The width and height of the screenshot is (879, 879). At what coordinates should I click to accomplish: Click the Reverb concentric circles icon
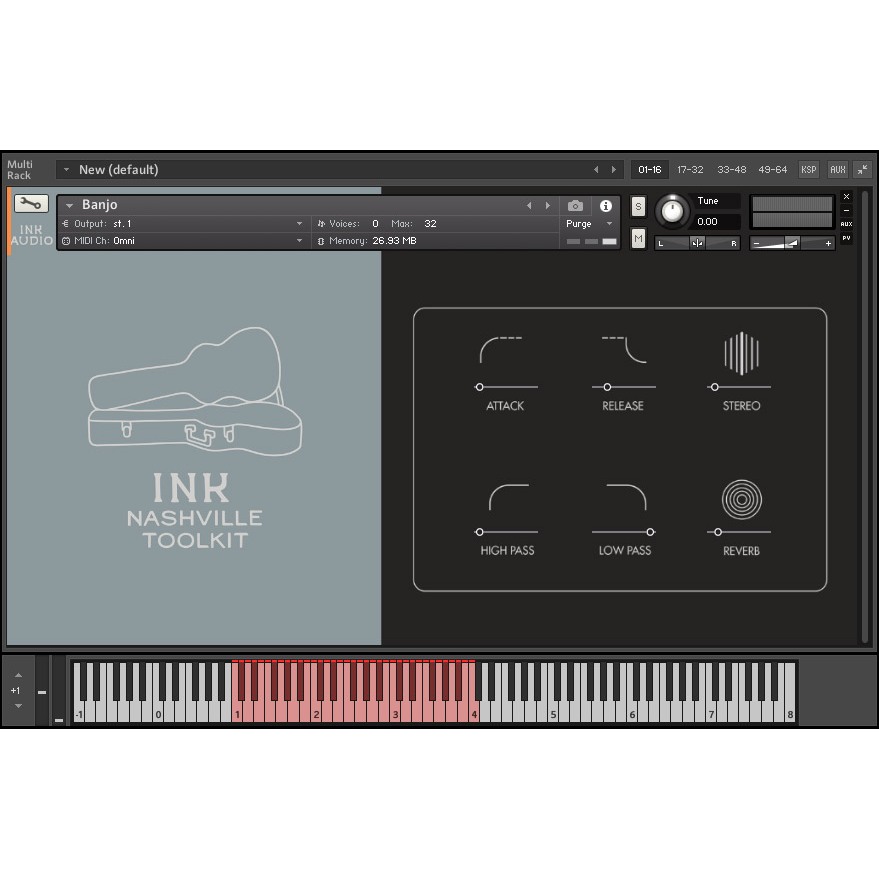tap(741, 499)
